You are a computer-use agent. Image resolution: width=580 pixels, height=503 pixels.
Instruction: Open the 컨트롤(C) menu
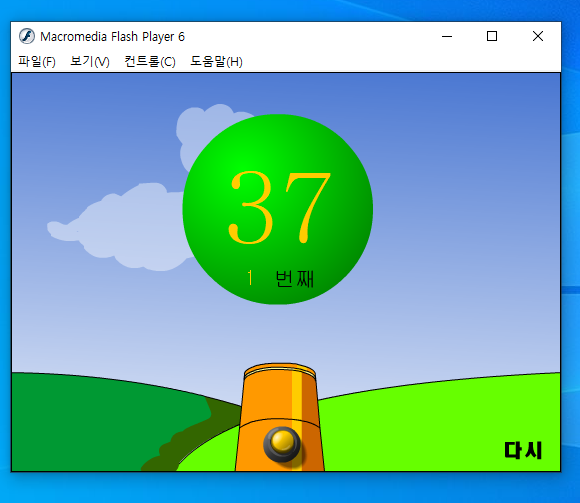[150, 61]
